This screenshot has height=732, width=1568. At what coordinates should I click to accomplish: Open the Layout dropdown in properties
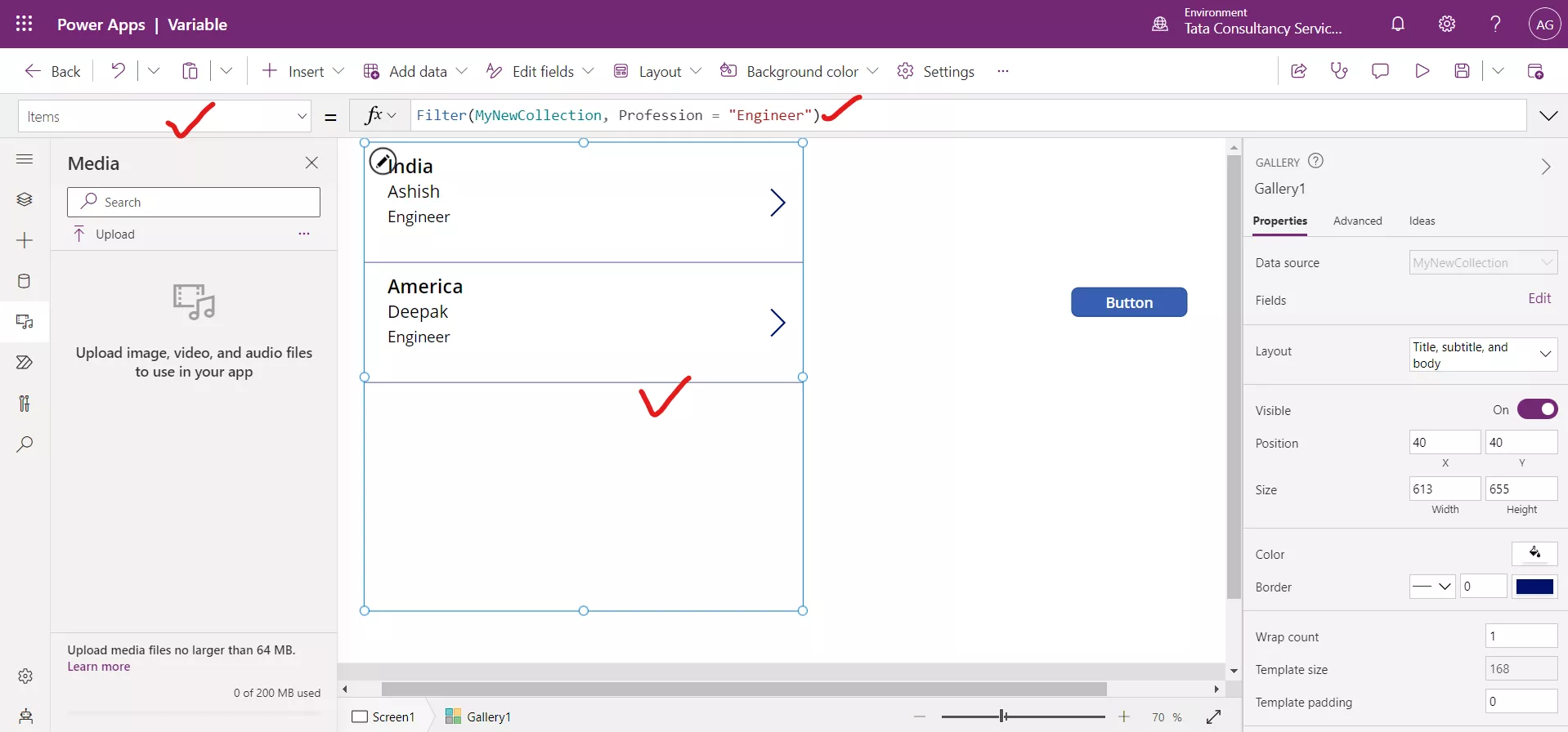[x=1483, y=355]
